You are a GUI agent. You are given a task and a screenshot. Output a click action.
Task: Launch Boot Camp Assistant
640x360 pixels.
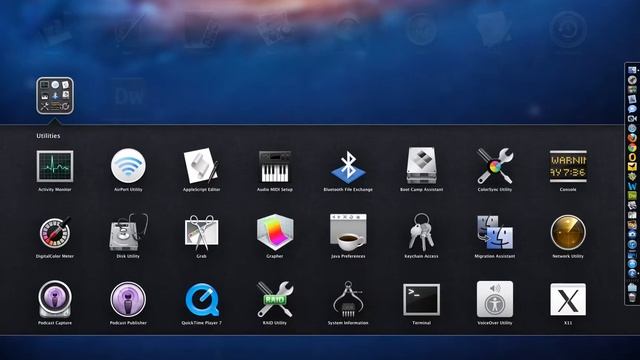421,166
